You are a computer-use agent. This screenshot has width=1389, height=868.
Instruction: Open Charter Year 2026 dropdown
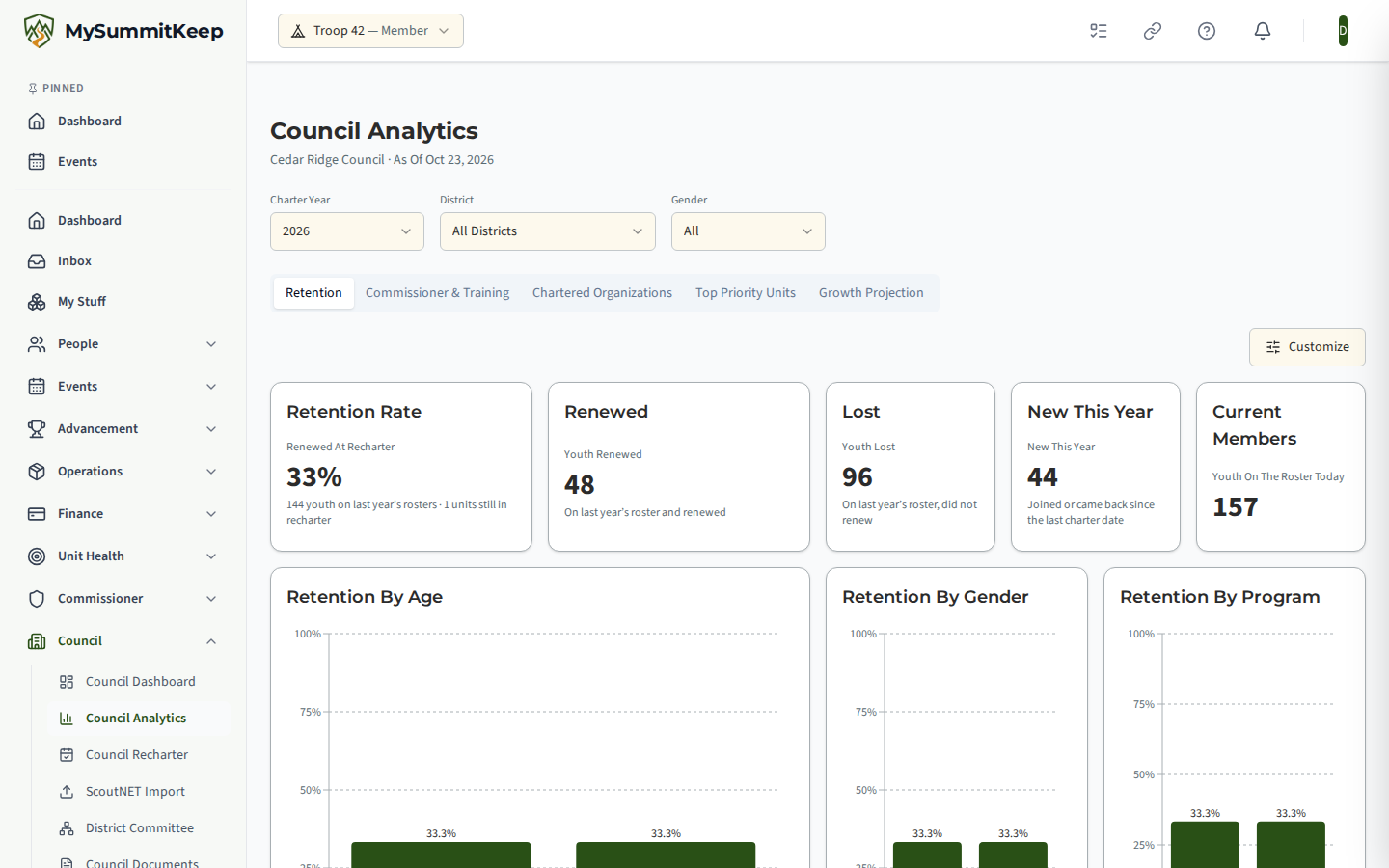click(347, 231)
